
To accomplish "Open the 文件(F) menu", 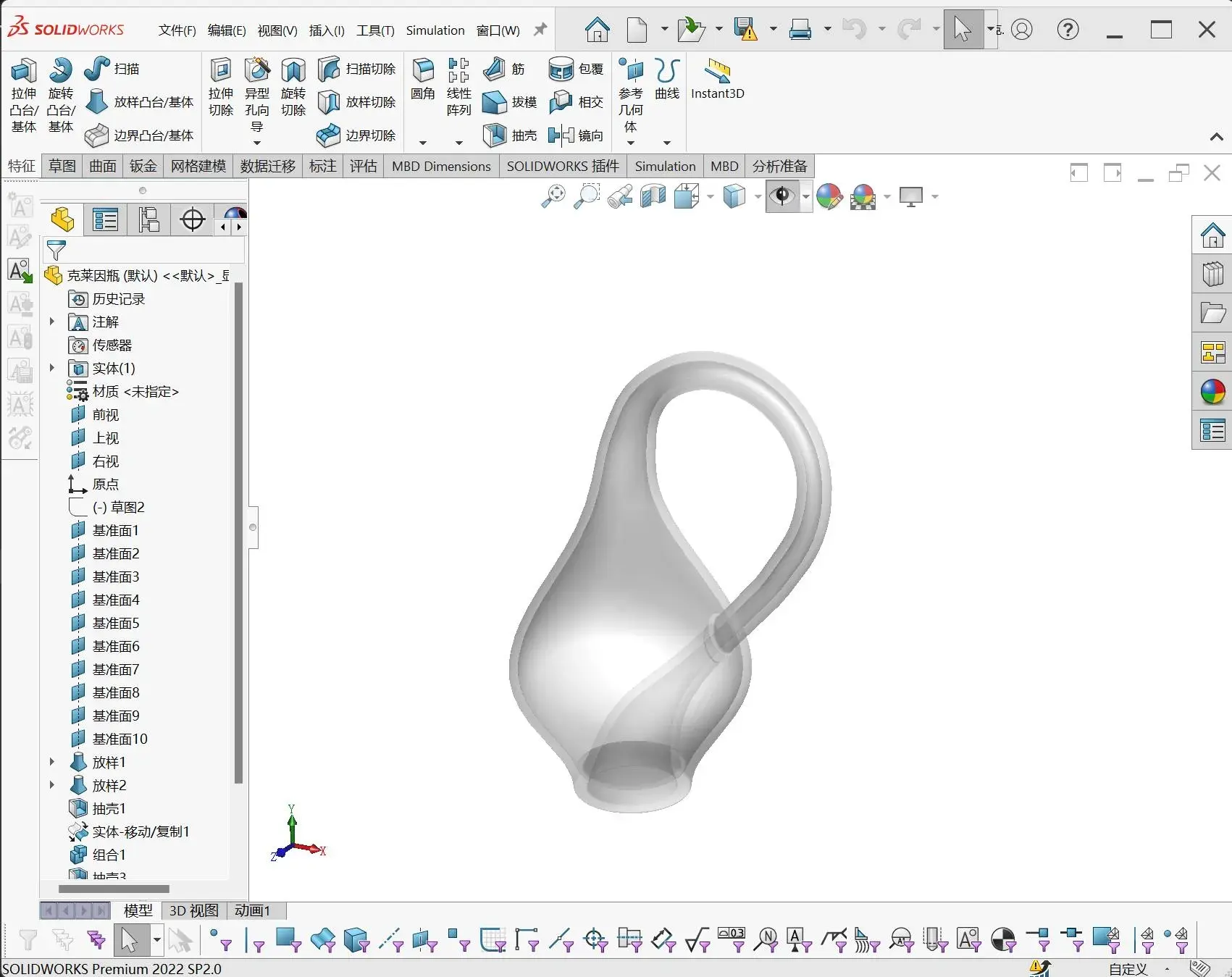I will click(x=177, y=30).
